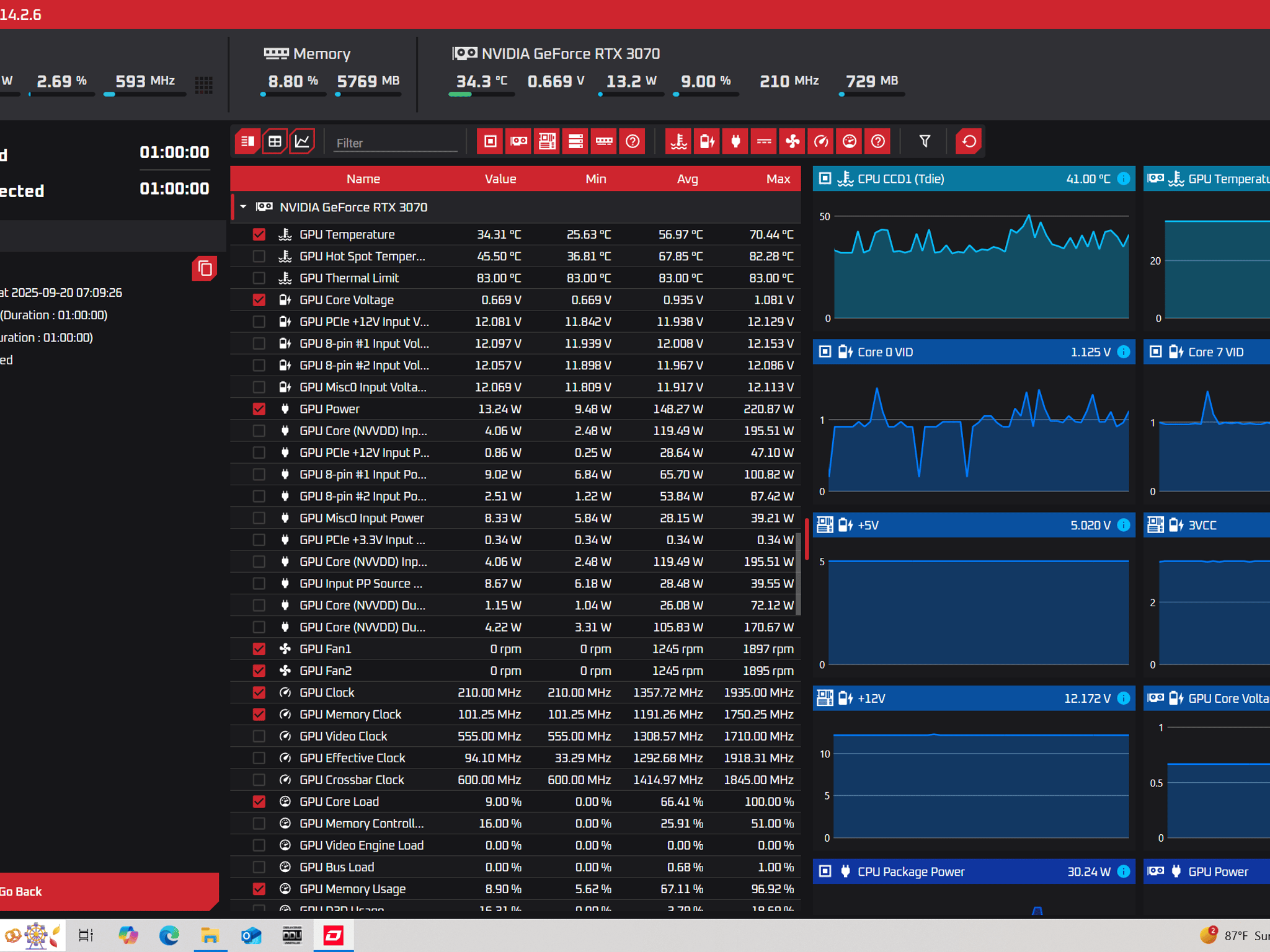Toggle the temperature sensor filter icon
The image size is (1270, 952).
click(x=679, y=141)
